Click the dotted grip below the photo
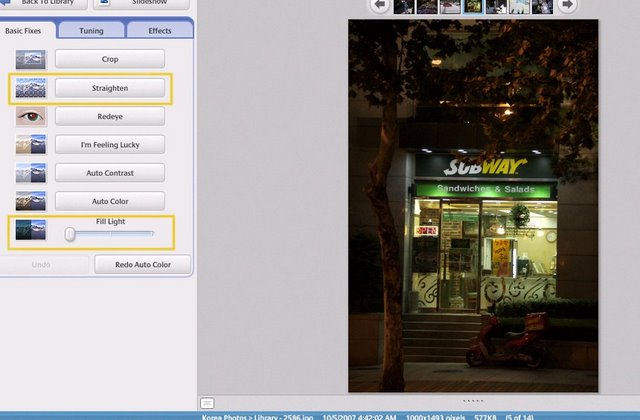This screenshot has height=420, width=640. [473, 401]
